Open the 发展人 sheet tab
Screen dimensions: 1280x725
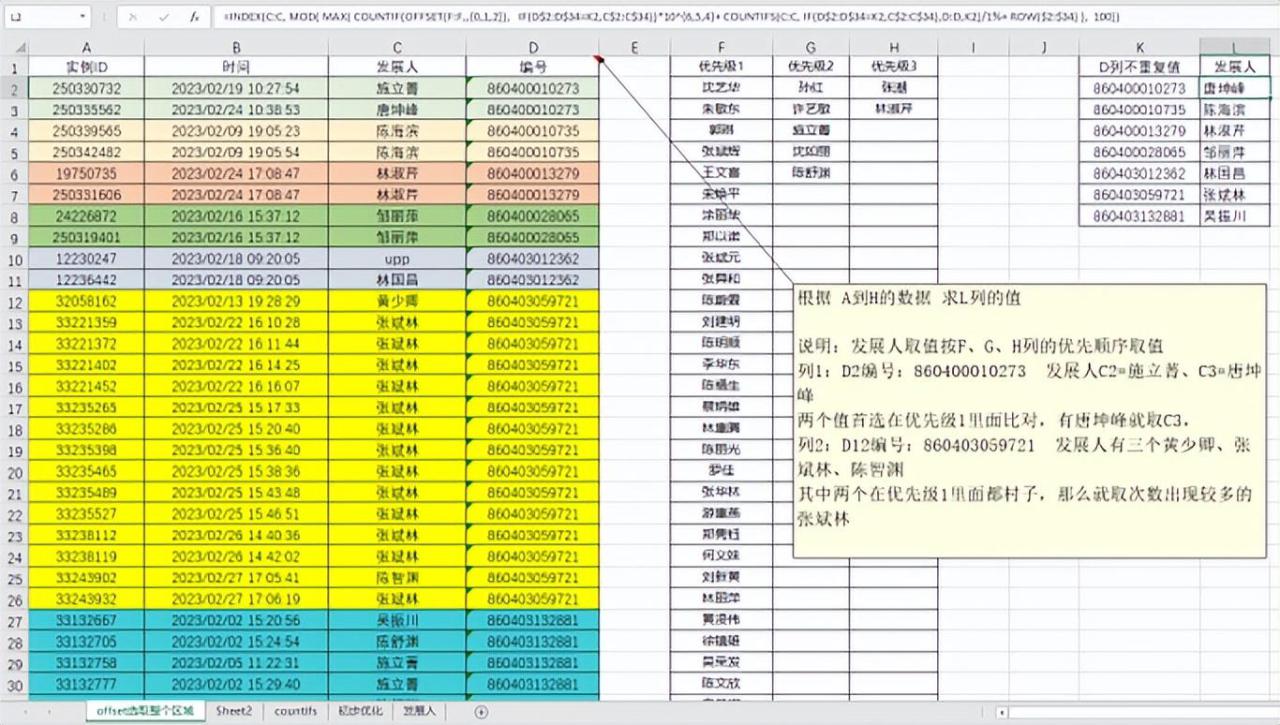(419, 711)
